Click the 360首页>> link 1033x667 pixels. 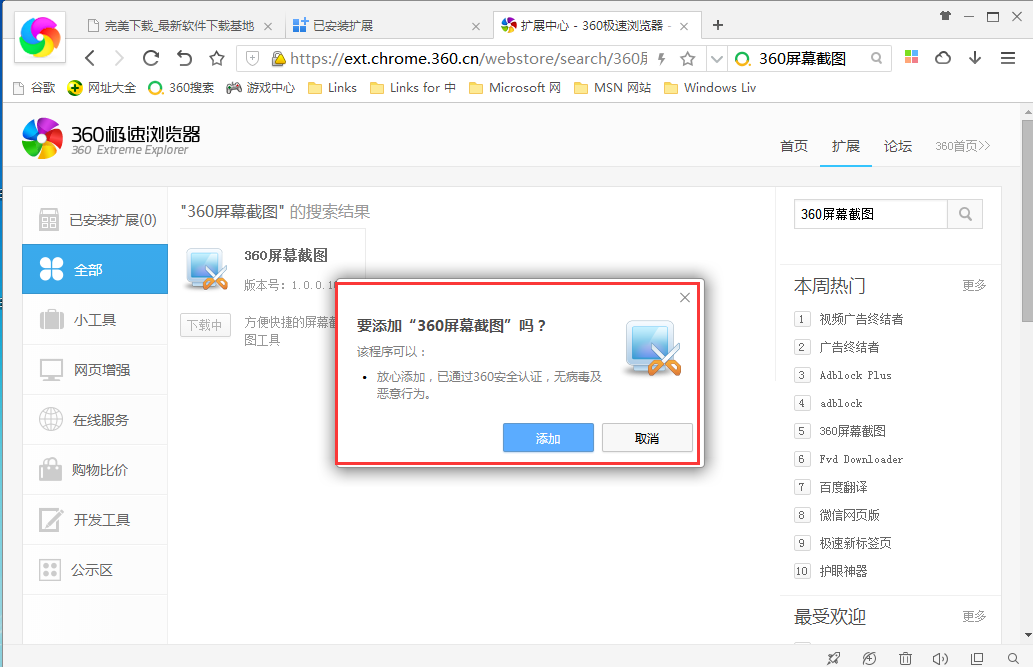(963, 146)
